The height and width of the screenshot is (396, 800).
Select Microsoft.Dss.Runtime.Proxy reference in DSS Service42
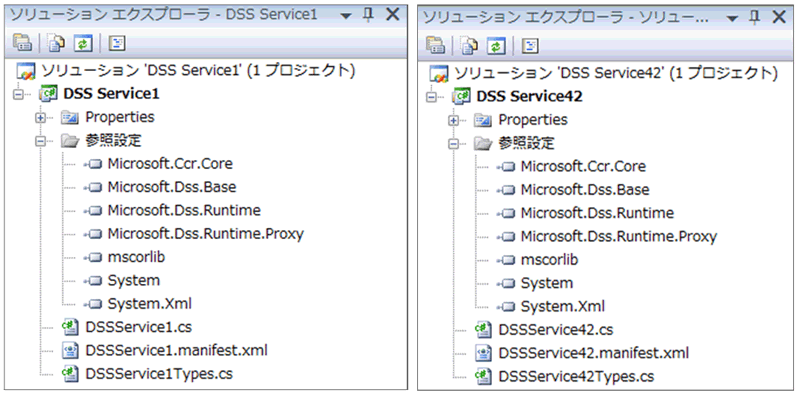pyautogui.click(x=619, y=236)
